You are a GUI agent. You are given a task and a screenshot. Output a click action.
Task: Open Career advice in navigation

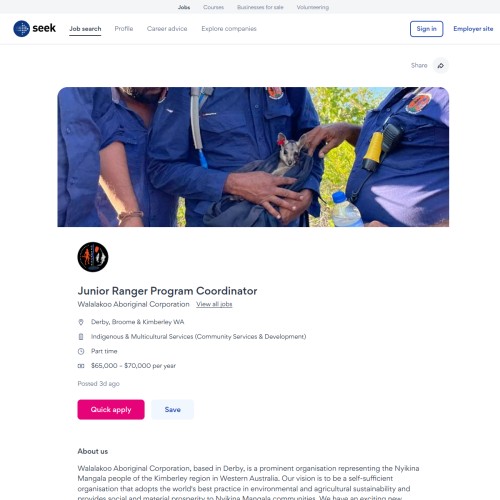(x=167, y=29)
